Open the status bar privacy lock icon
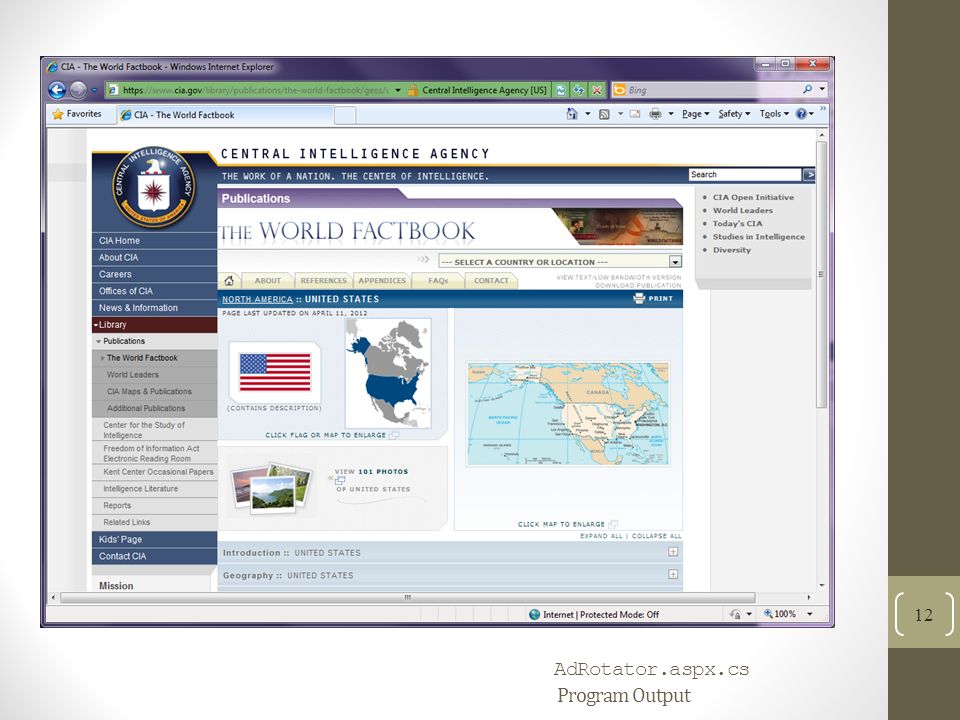Viewport: 960px width, 720px height. tap(735, 614)
